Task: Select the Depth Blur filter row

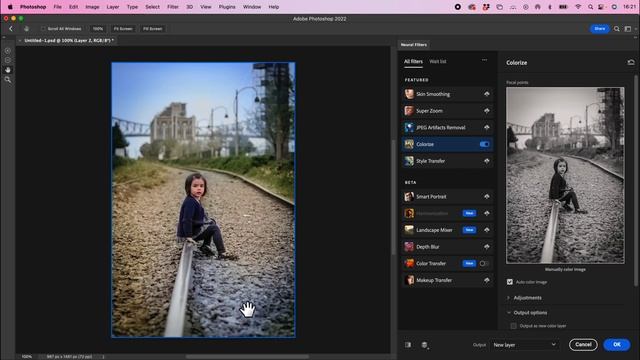Action: pyautogui.click(x=447, y=247)
